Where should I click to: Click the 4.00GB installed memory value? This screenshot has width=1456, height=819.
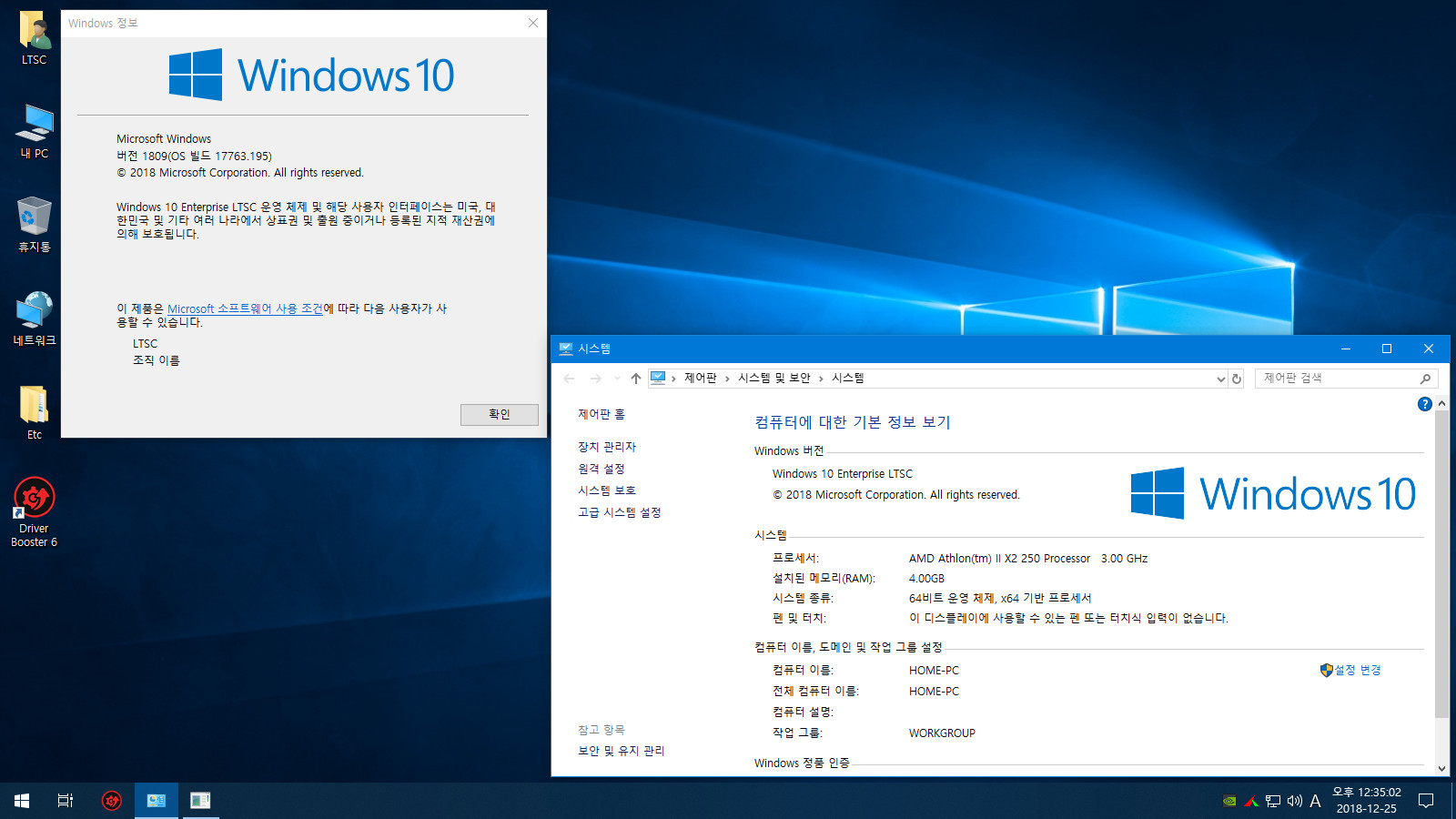pos(926,579)
